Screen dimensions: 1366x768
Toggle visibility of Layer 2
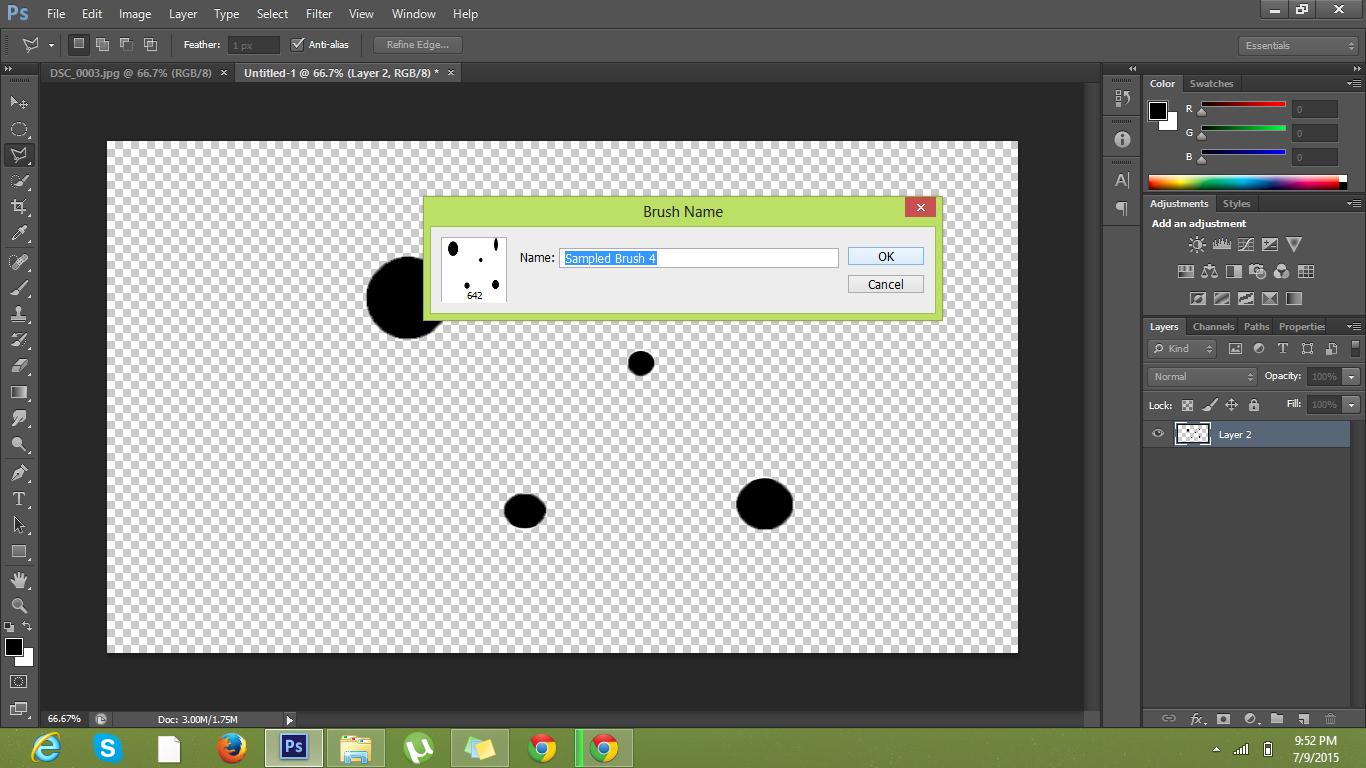[1158, 434]
